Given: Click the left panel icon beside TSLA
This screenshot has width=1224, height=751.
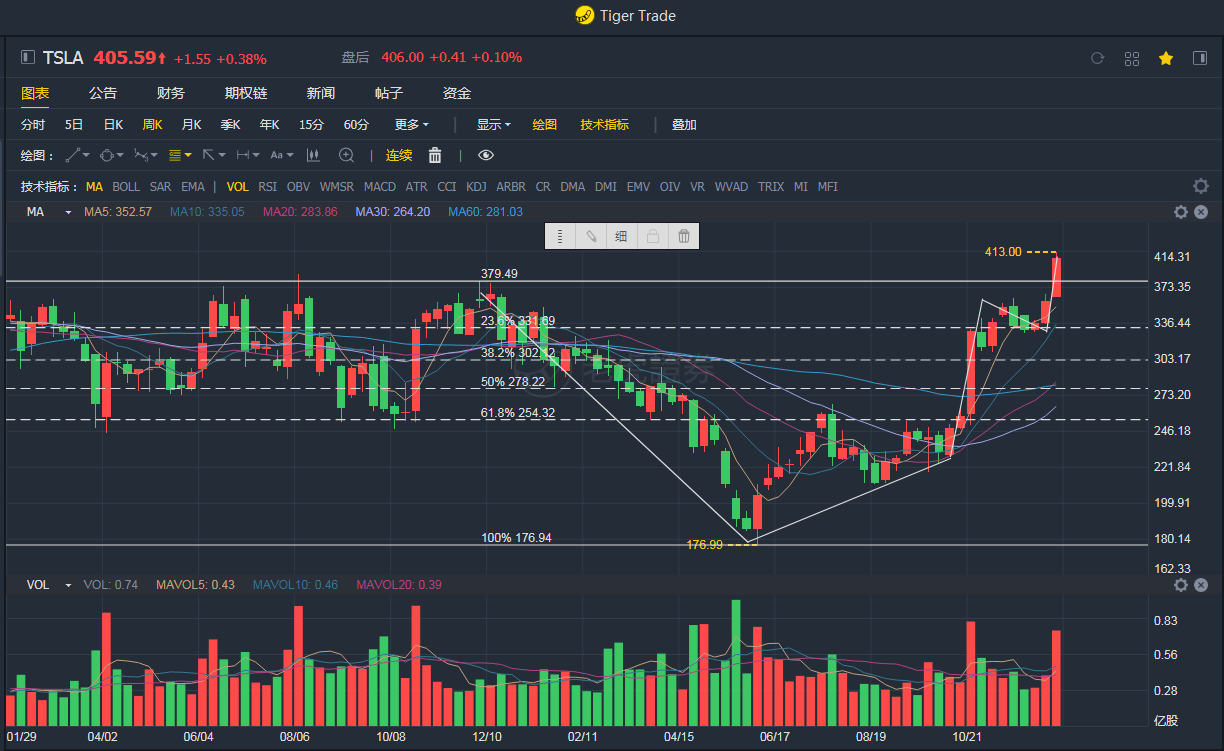Looking at the screenshot, I should (28, 58).
